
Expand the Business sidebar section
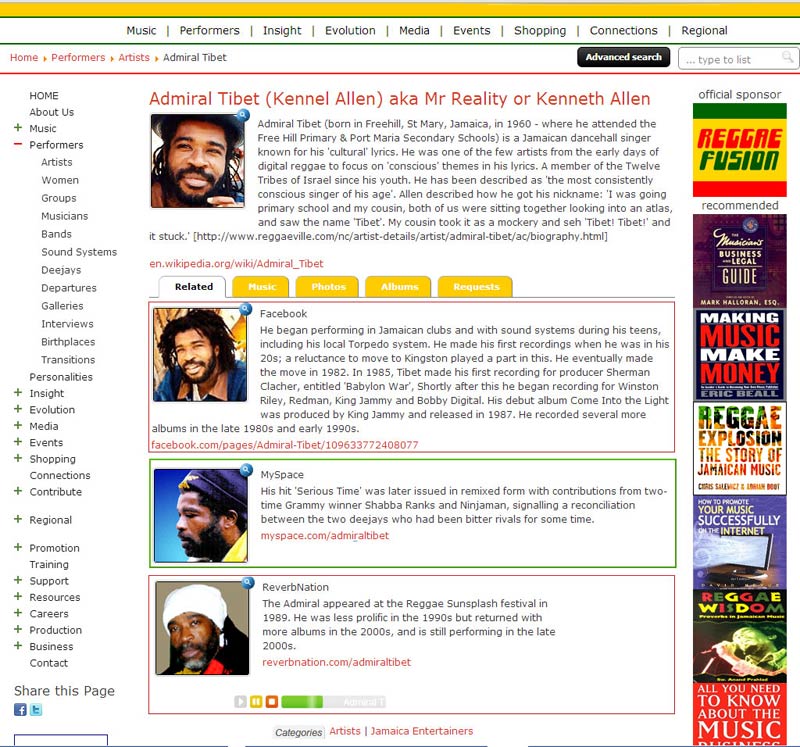(18, 645)
